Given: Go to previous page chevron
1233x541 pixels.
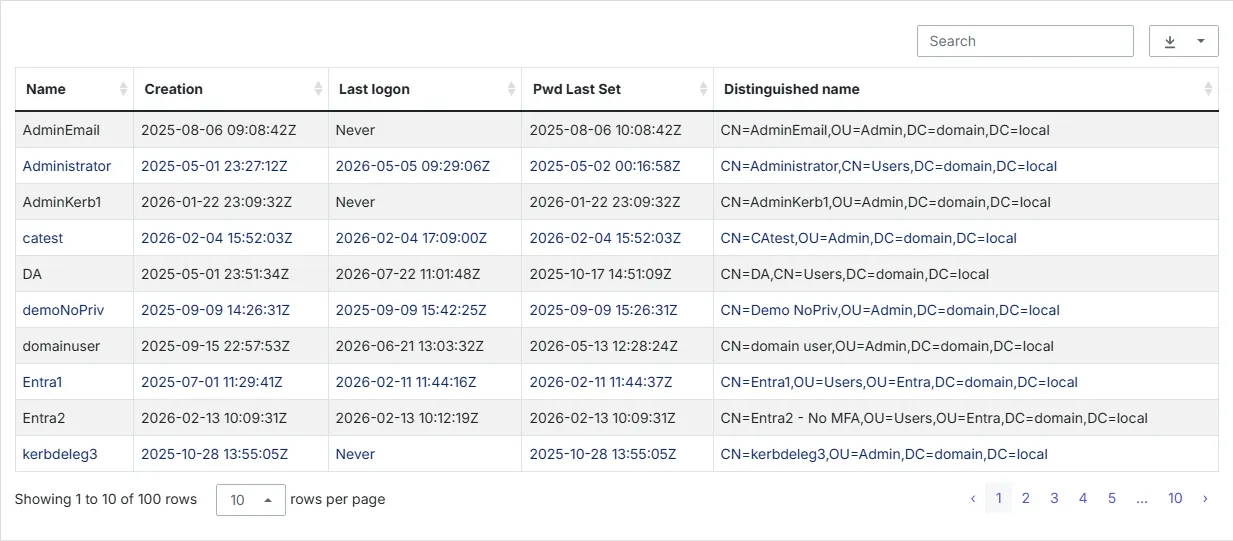Looking at the screenshot, I should point(973,498).
